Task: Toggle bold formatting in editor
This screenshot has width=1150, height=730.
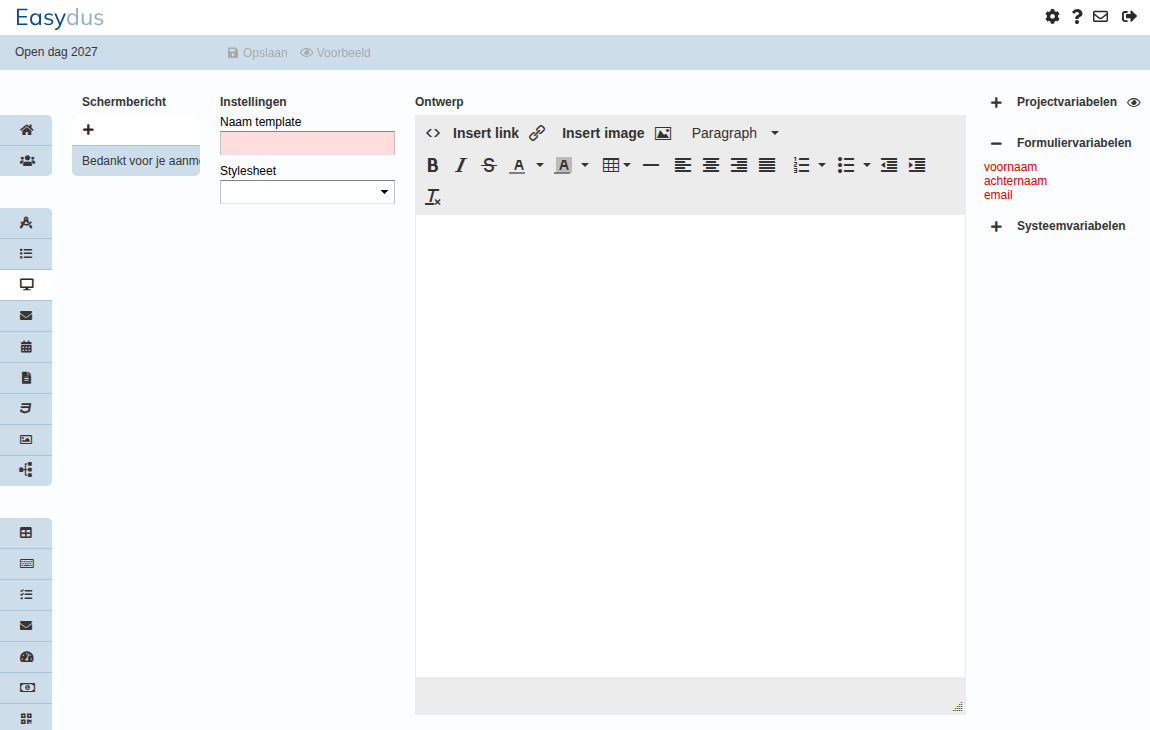Action: (x=433, y=166)
